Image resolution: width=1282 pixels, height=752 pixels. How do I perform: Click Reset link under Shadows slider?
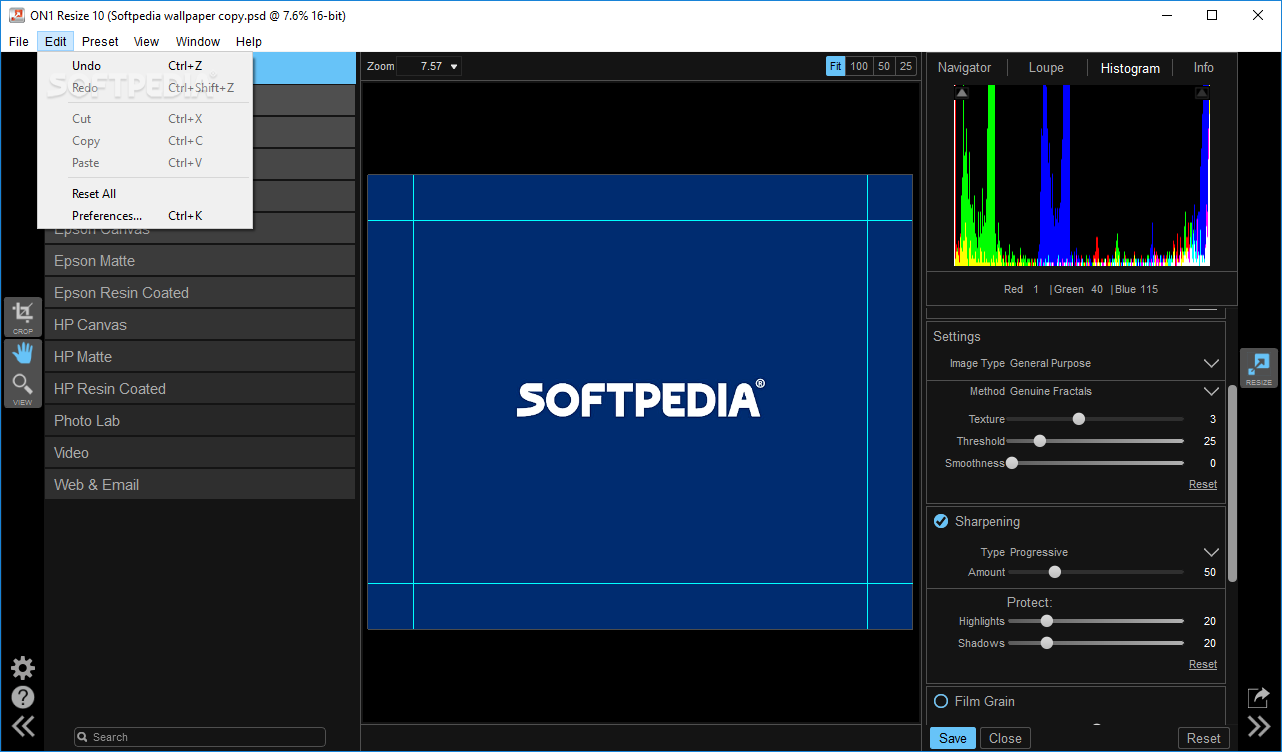(1203, 664)
